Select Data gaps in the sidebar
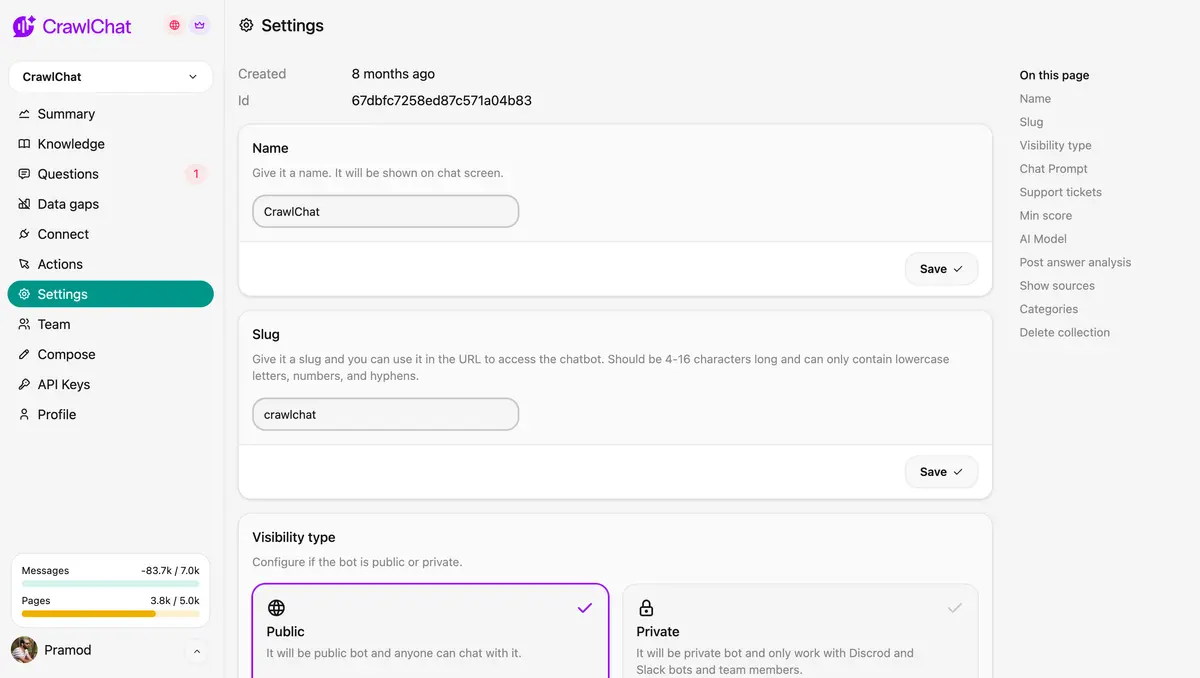 tap(66, 203)
